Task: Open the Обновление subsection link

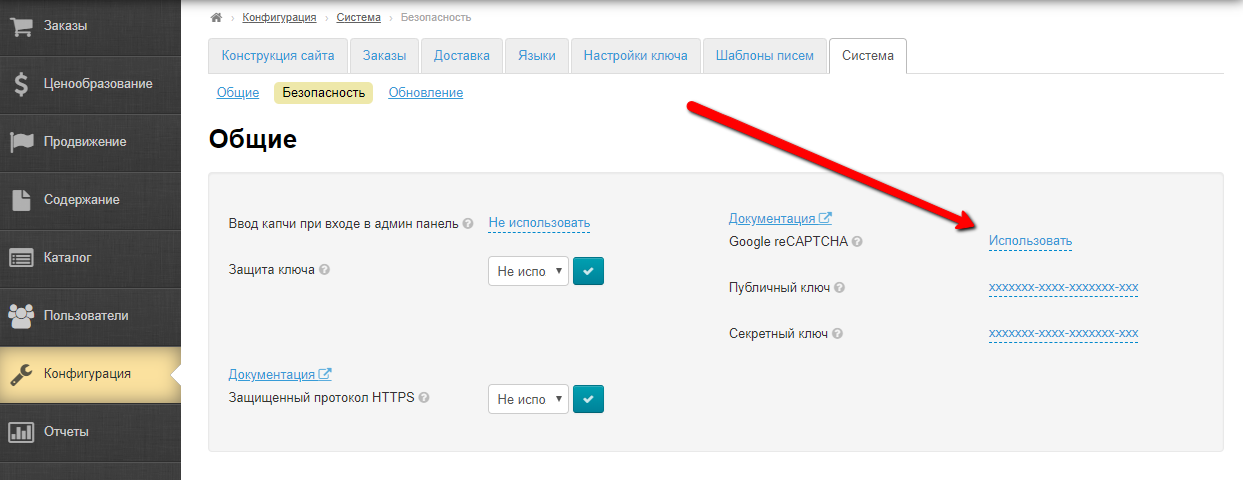Action: 426,93
